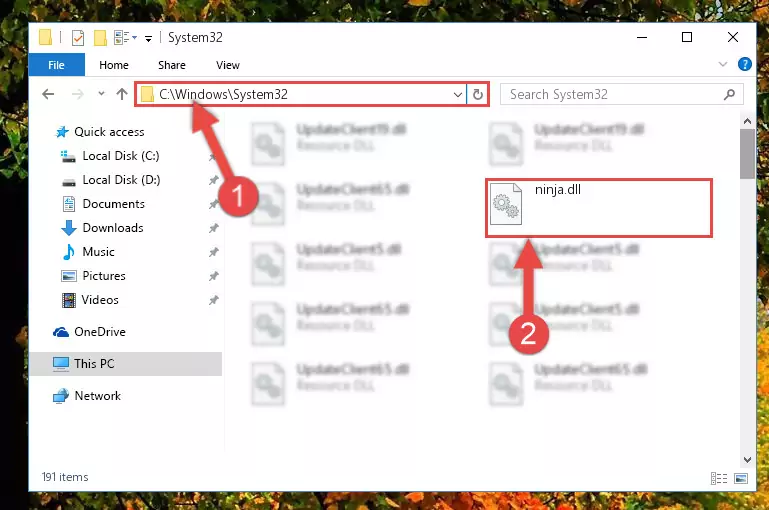Open the address bar history dropdown
Screen dimensions: 769x510
pos(458,94)
